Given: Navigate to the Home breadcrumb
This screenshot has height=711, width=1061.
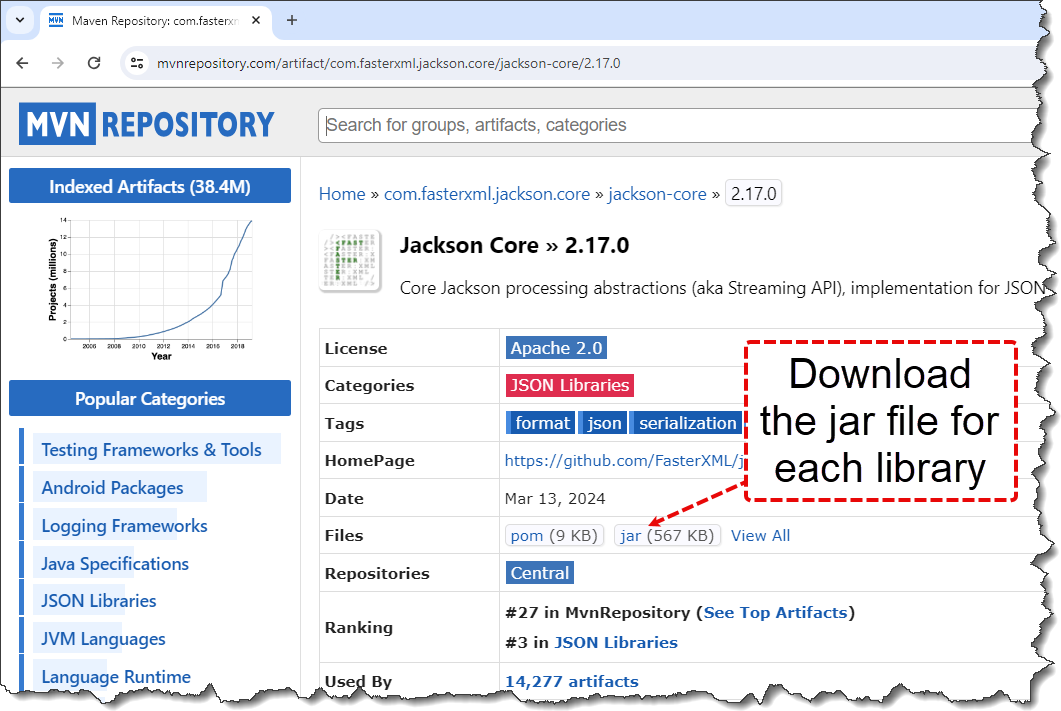Looking at the screenshot, I should pos(342,193).
